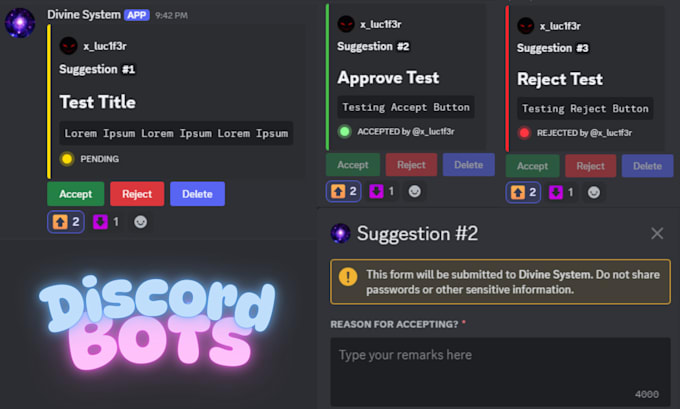680x409 pixels.
Task: Click Reject under the Reject Test suggestion
Action: coord(590,166)
